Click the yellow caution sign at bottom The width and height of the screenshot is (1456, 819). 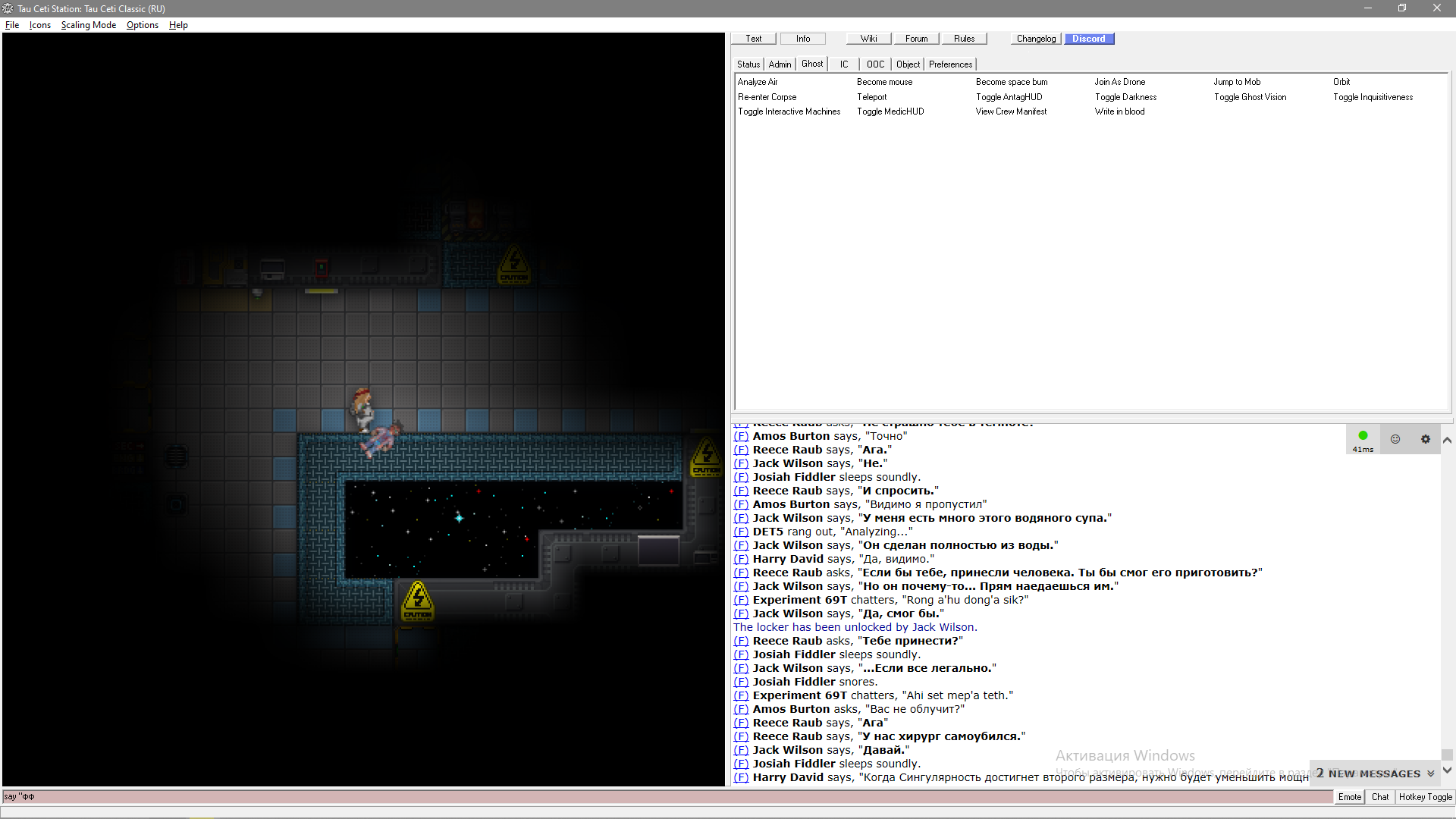pos(418,601)
